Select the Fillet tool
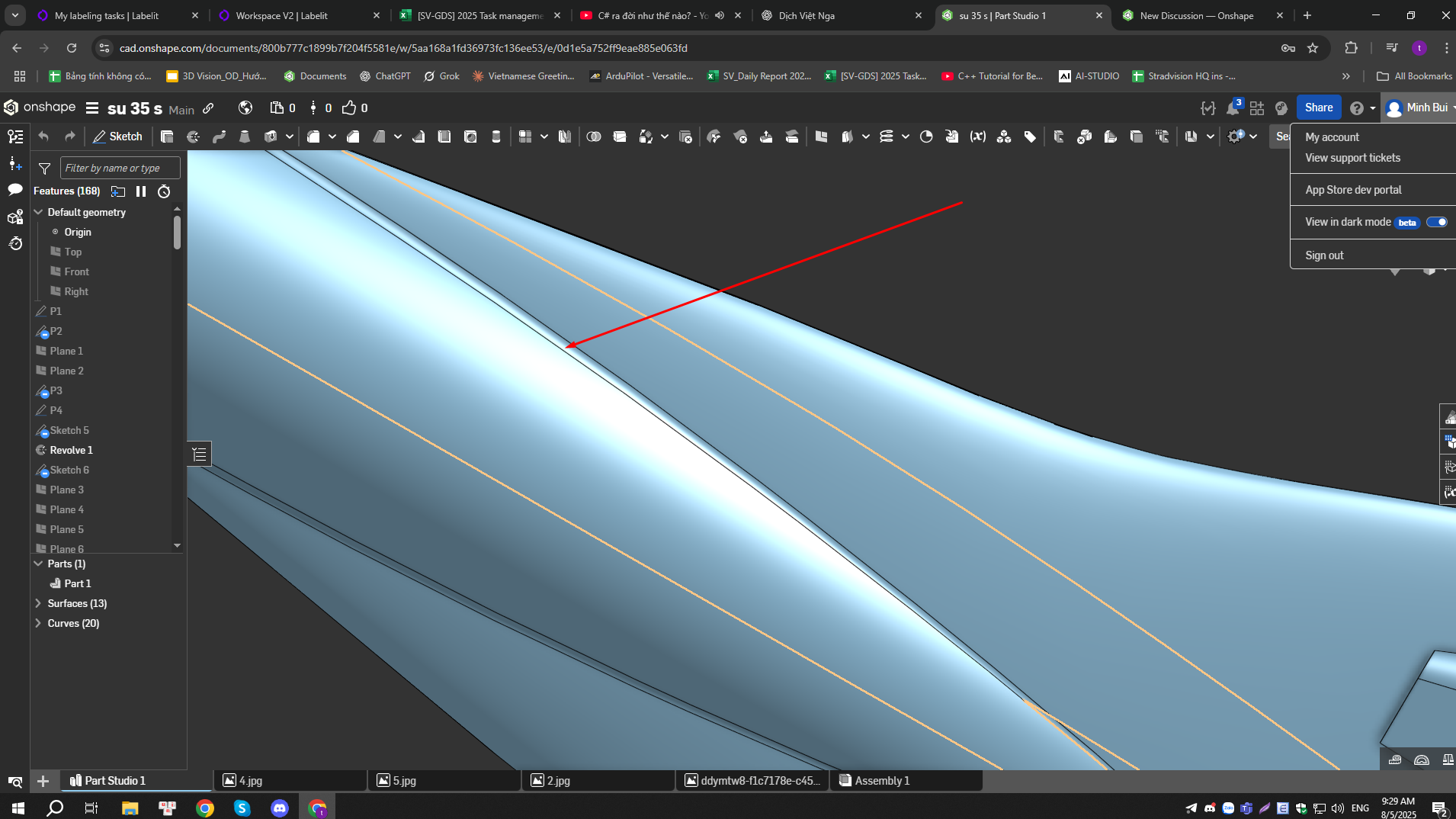The width and height of the screenshot is (1456, 819). click(313, 136)
